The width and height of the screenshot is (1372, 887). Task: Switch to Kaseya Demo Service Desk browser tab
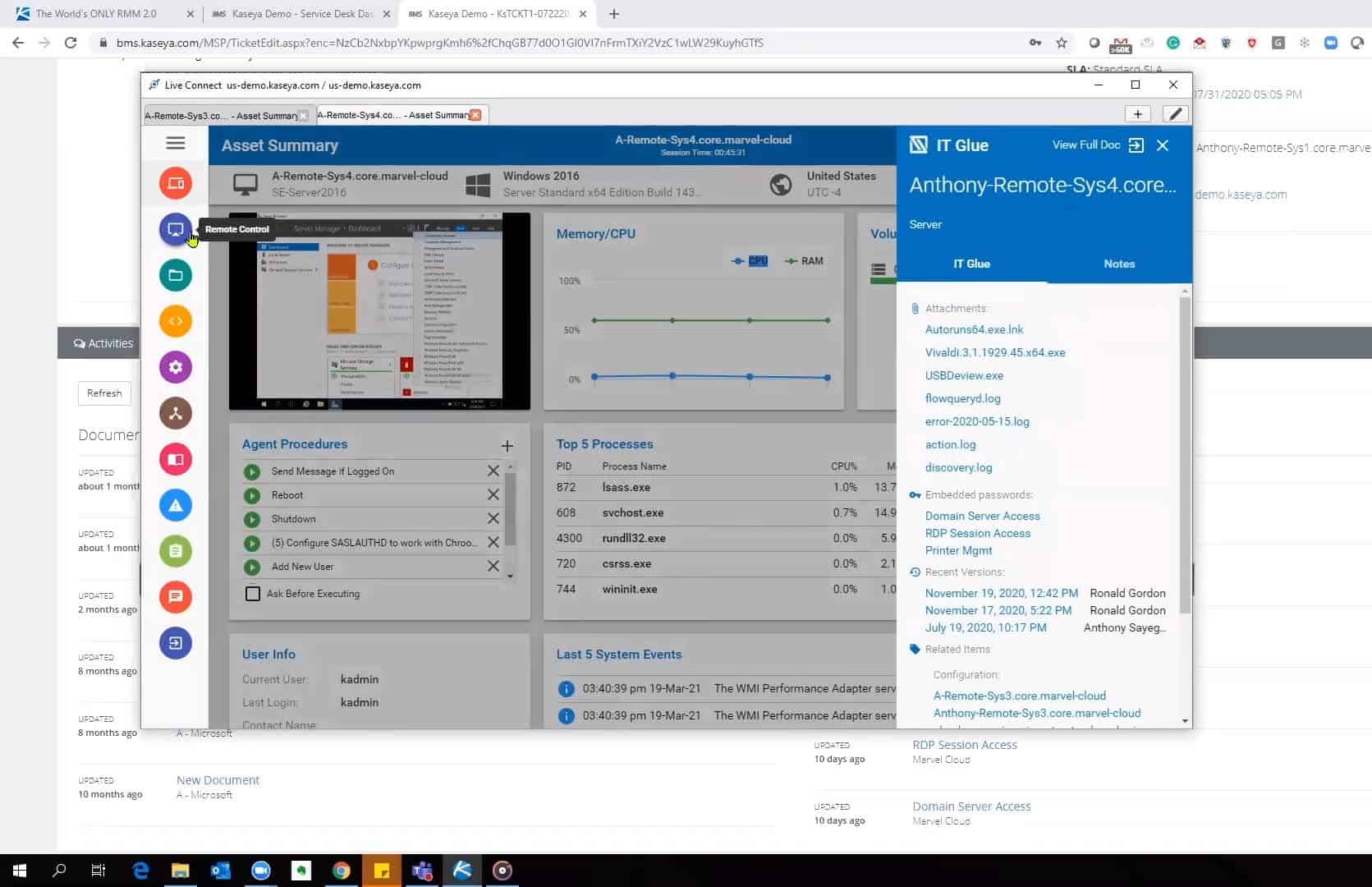(x=301, y=14)
